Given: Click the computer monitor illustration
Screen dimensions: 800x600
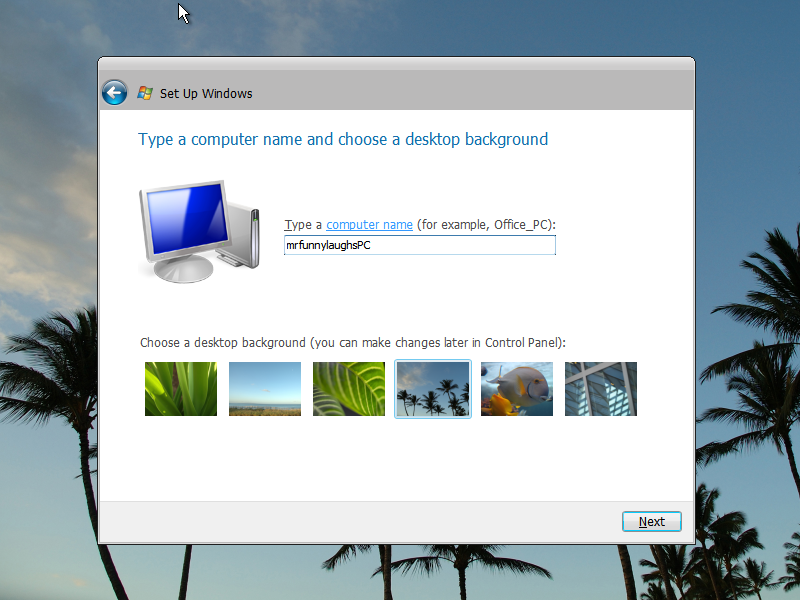Looking at the screenshot, I should (199, 231).
